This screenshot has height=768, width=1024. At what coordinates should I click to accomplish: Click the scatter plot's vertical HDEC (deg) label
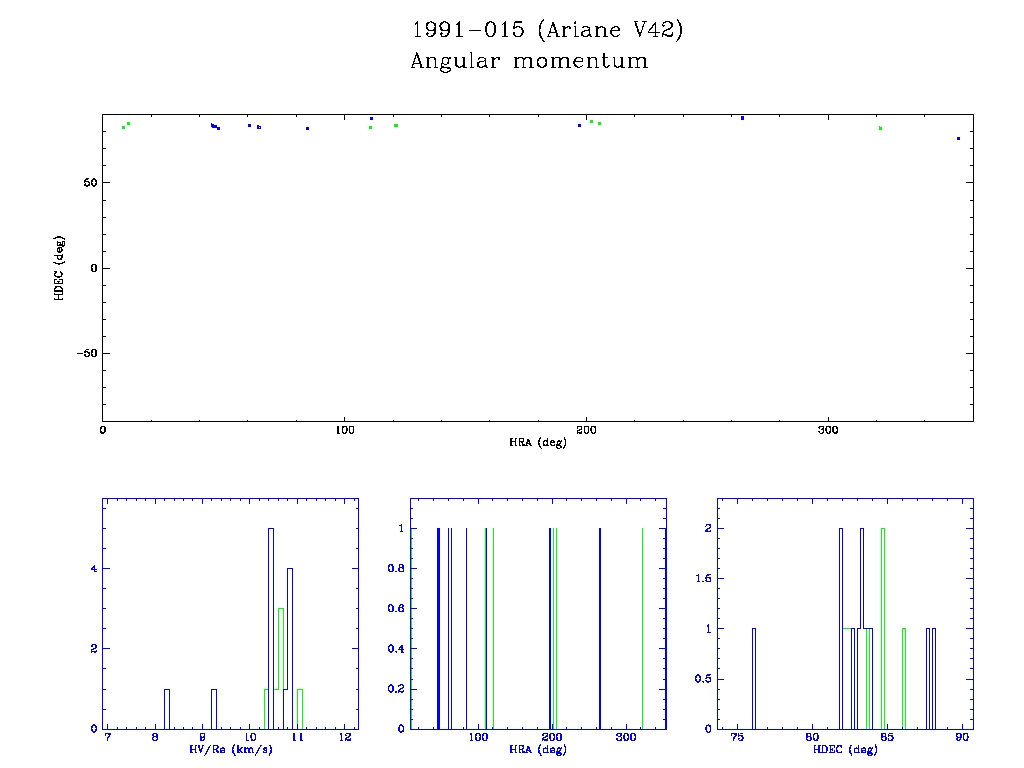[60, 268]
